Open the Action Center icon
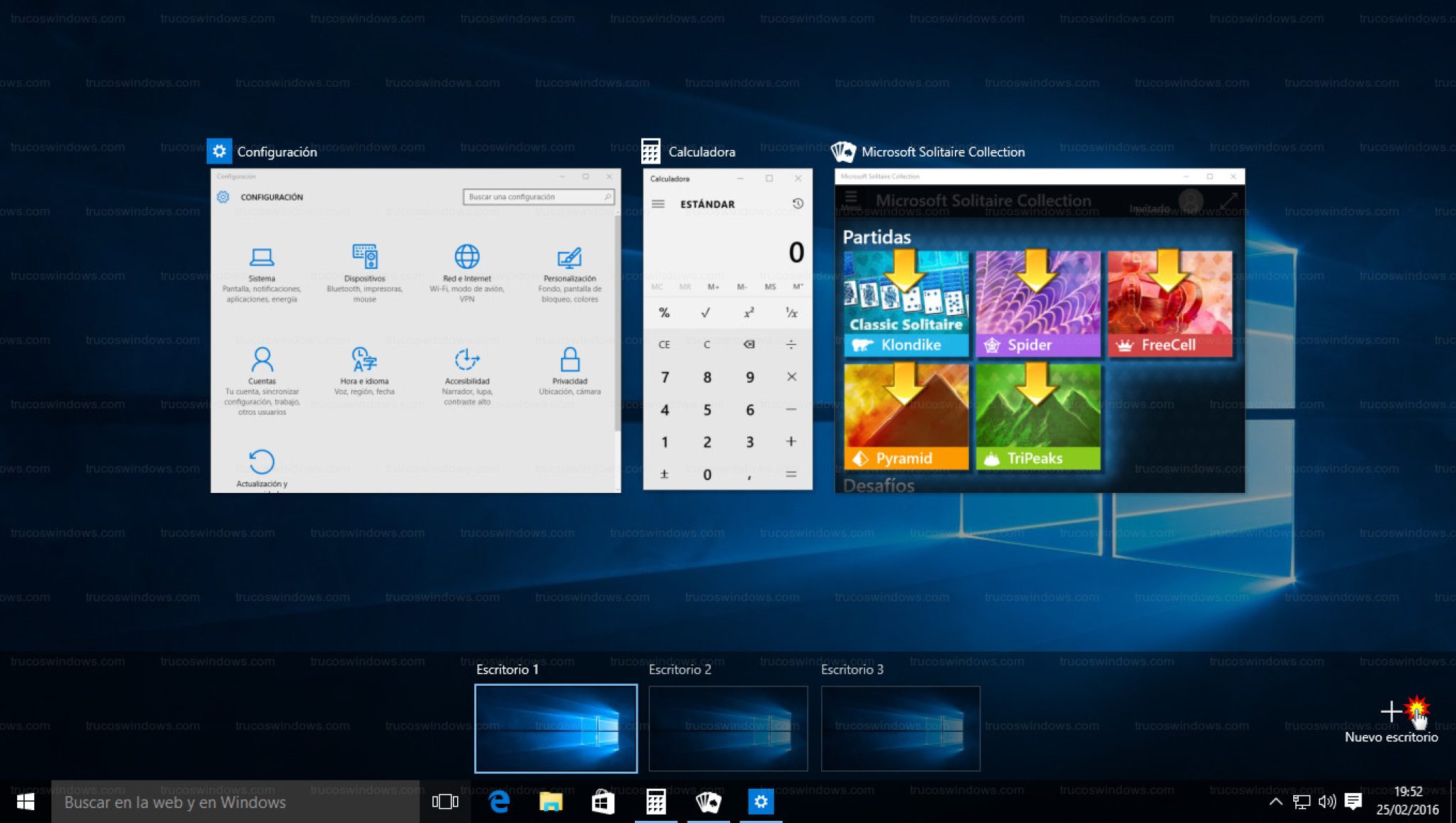 coord(1354,802)
